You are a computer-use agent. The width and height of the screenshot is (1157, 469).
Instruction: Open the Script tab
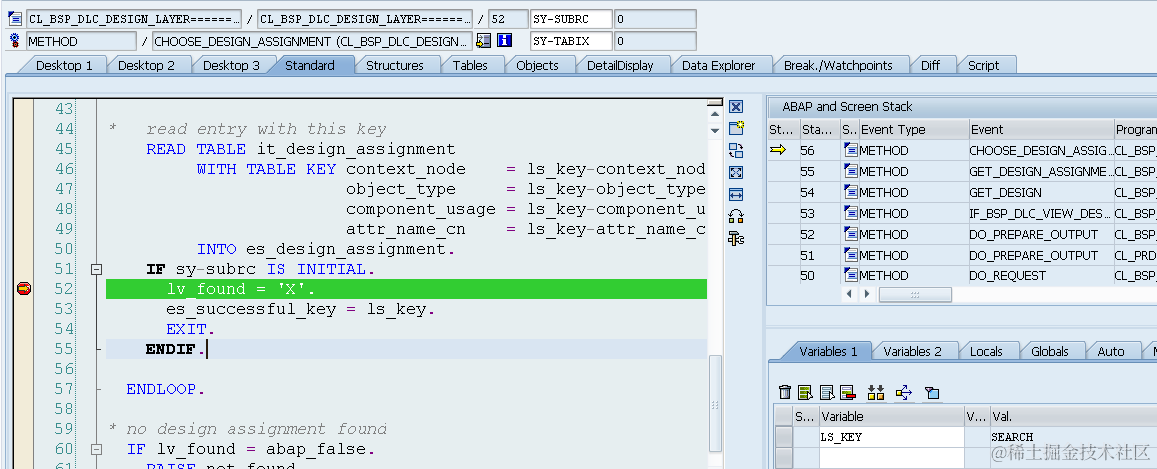[984, 65]
